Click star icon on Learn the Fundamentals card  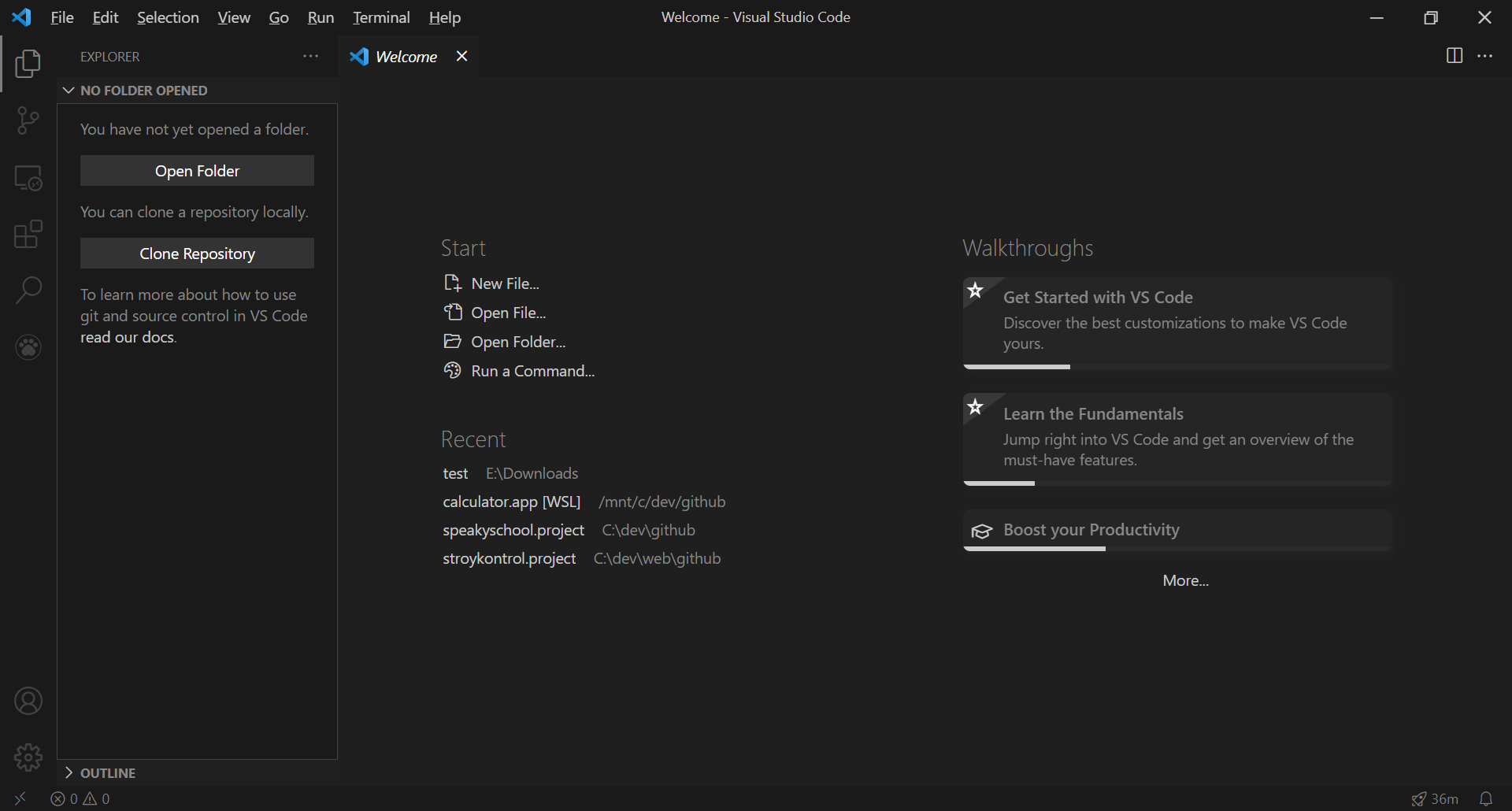(x=975, y=407)
